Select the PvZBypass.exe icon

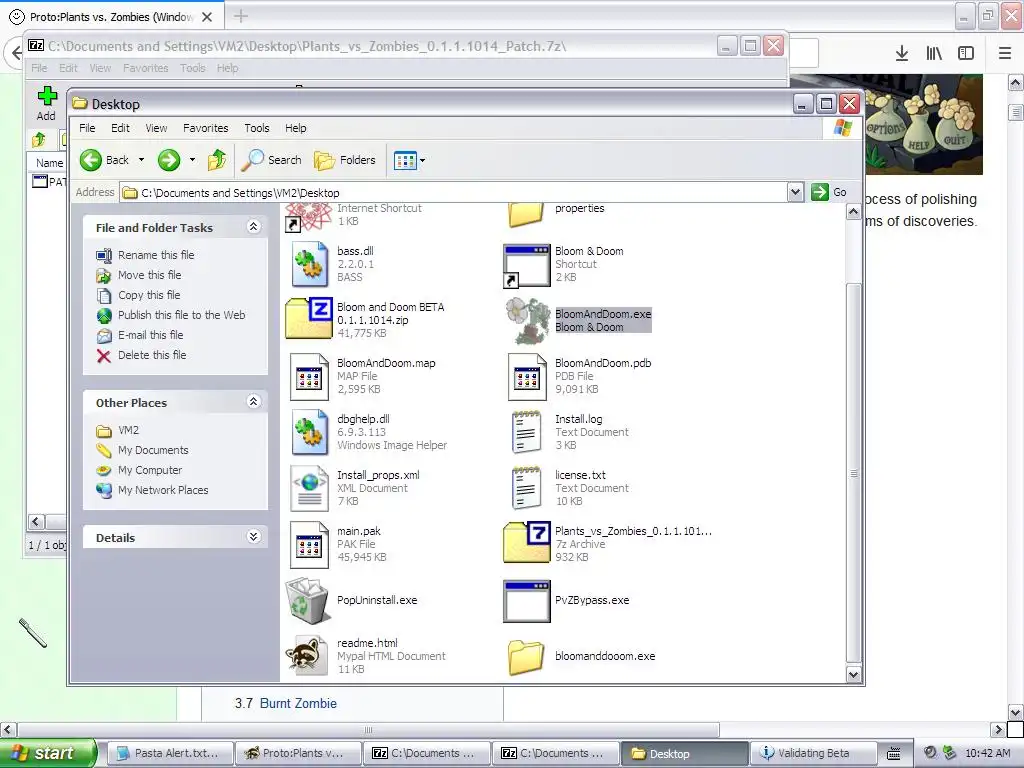tap(526, 601)
